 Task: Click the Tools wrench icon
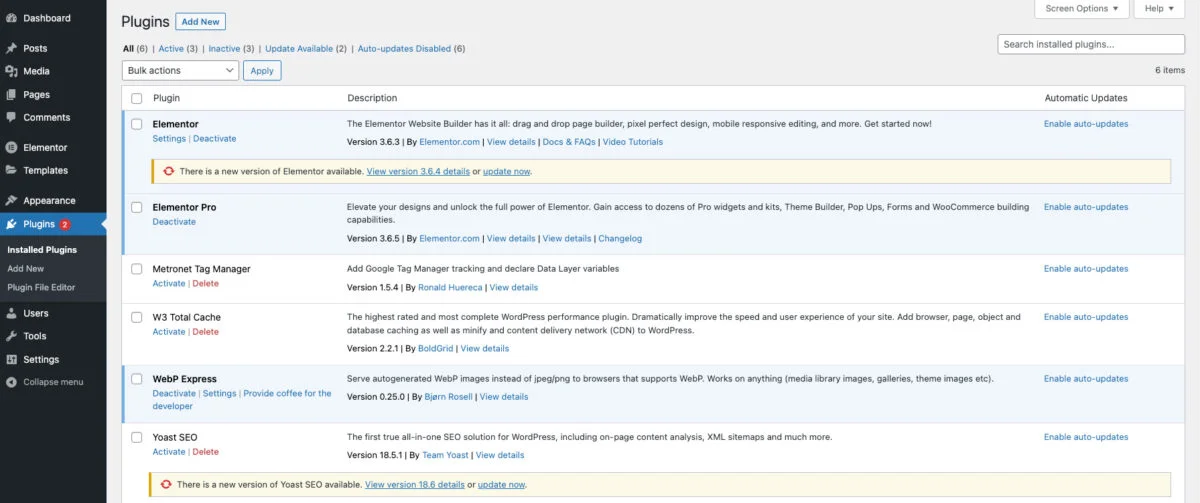pyautogui.click(x=11, y=336)
